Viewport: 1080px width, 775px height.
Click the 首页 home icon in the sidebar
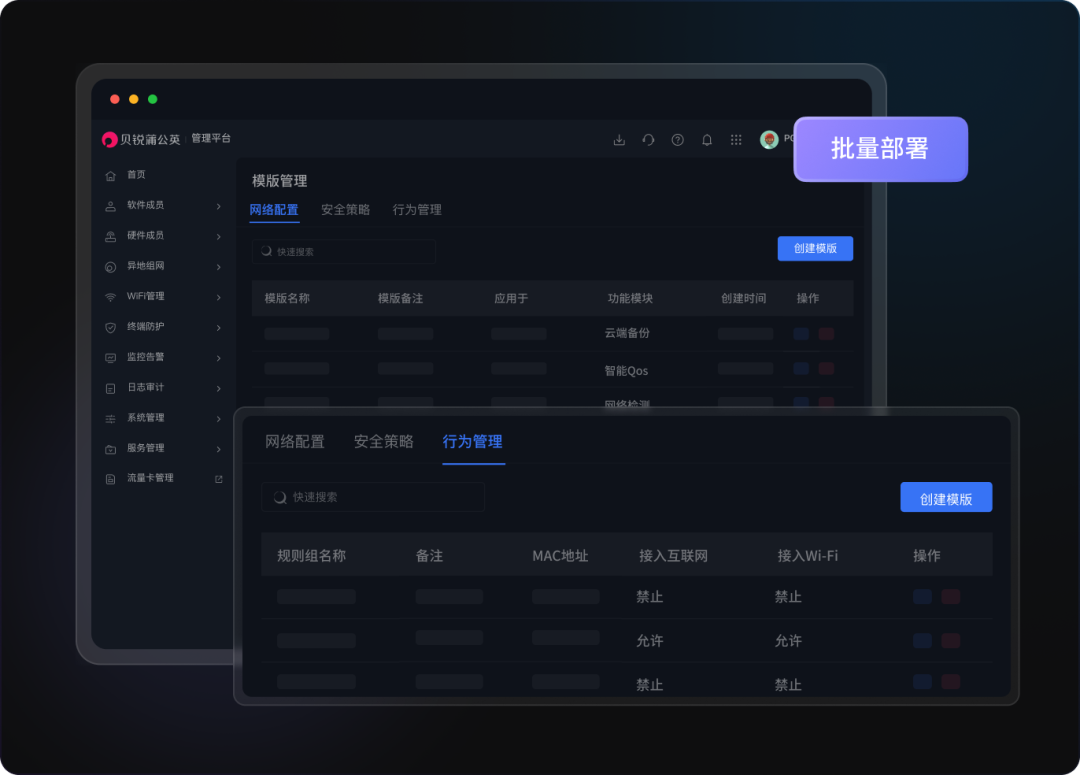pyautogui.click(x=110, y=176)
